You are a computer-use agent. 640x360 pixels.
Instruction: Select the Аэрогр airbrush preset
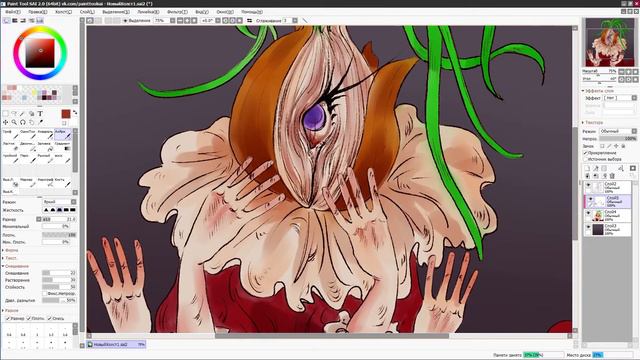[63, 135]
